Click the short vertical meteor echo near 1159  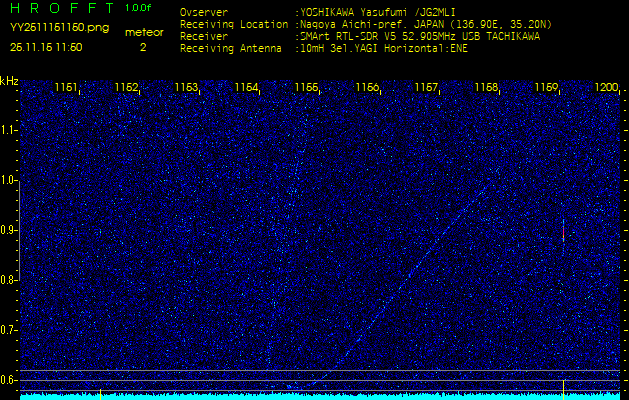(x=564, y=230)
